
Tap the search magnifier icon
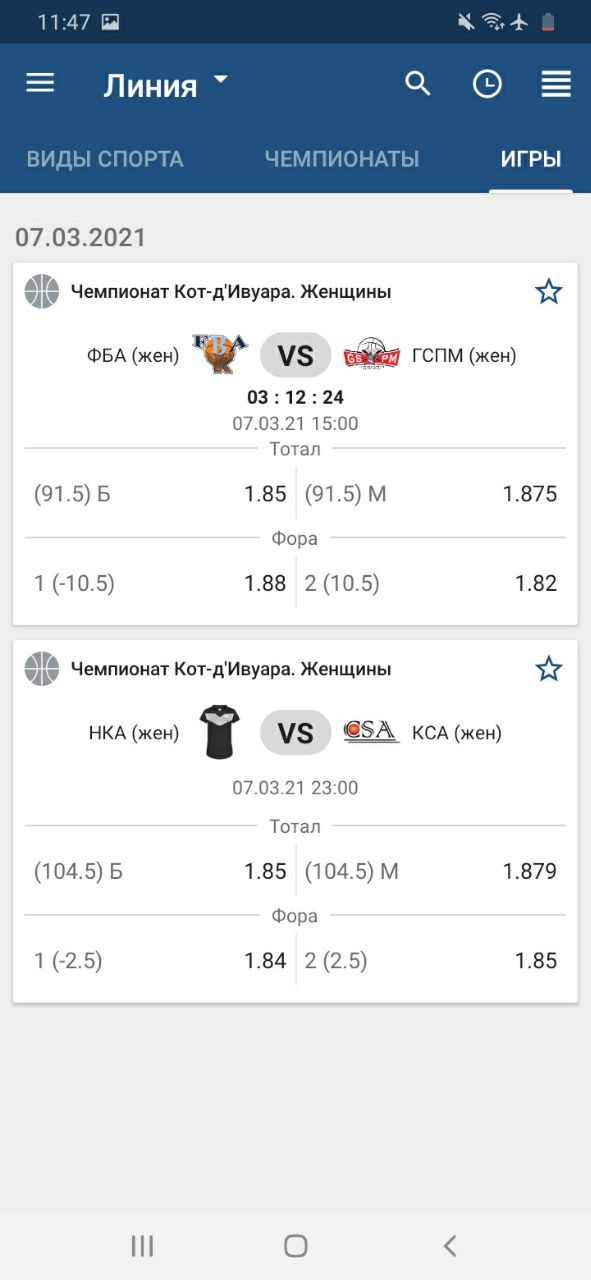click(418, 84)
